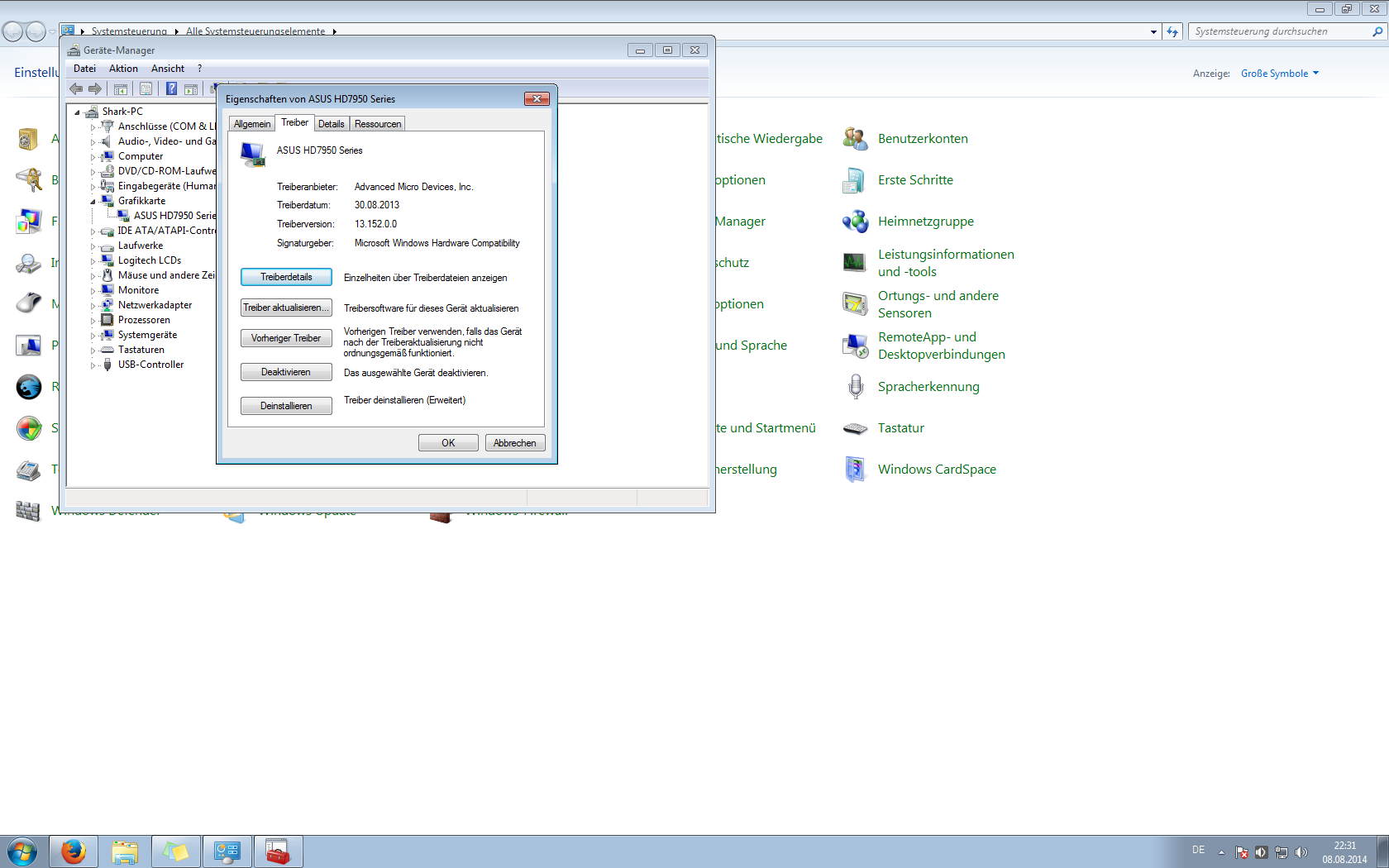Open the ? help menu
Image resolution: width=1389 pixels, height=868 pixels.
pyautogui.click(x=199, y=69)
